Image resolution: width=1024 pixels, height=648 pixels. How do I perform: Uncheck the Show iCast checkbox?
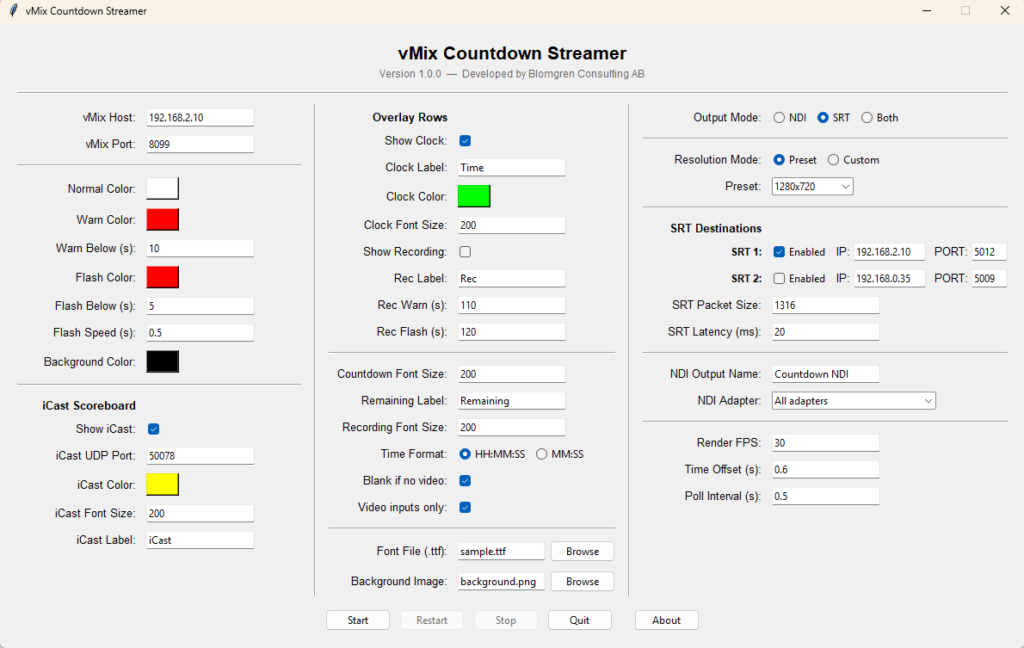(154, 429)
